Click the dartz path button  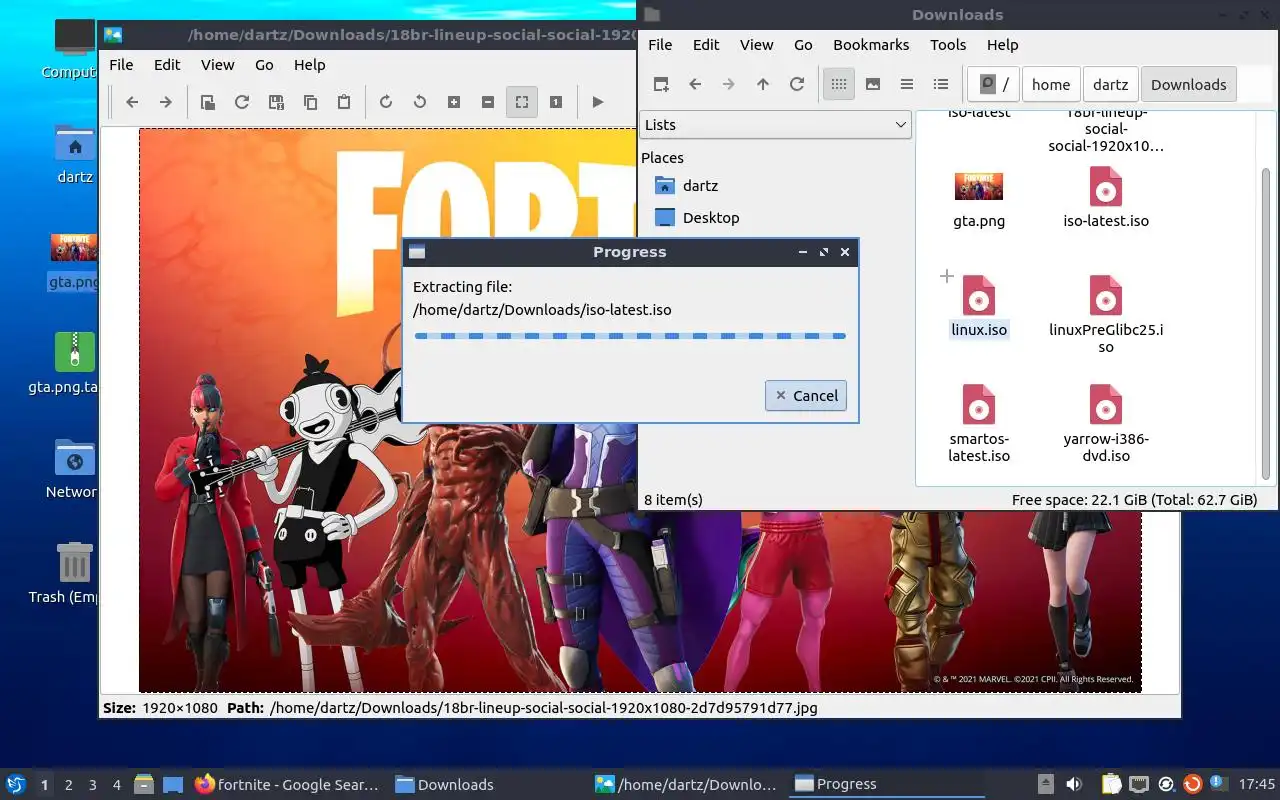pos(1111,84)
